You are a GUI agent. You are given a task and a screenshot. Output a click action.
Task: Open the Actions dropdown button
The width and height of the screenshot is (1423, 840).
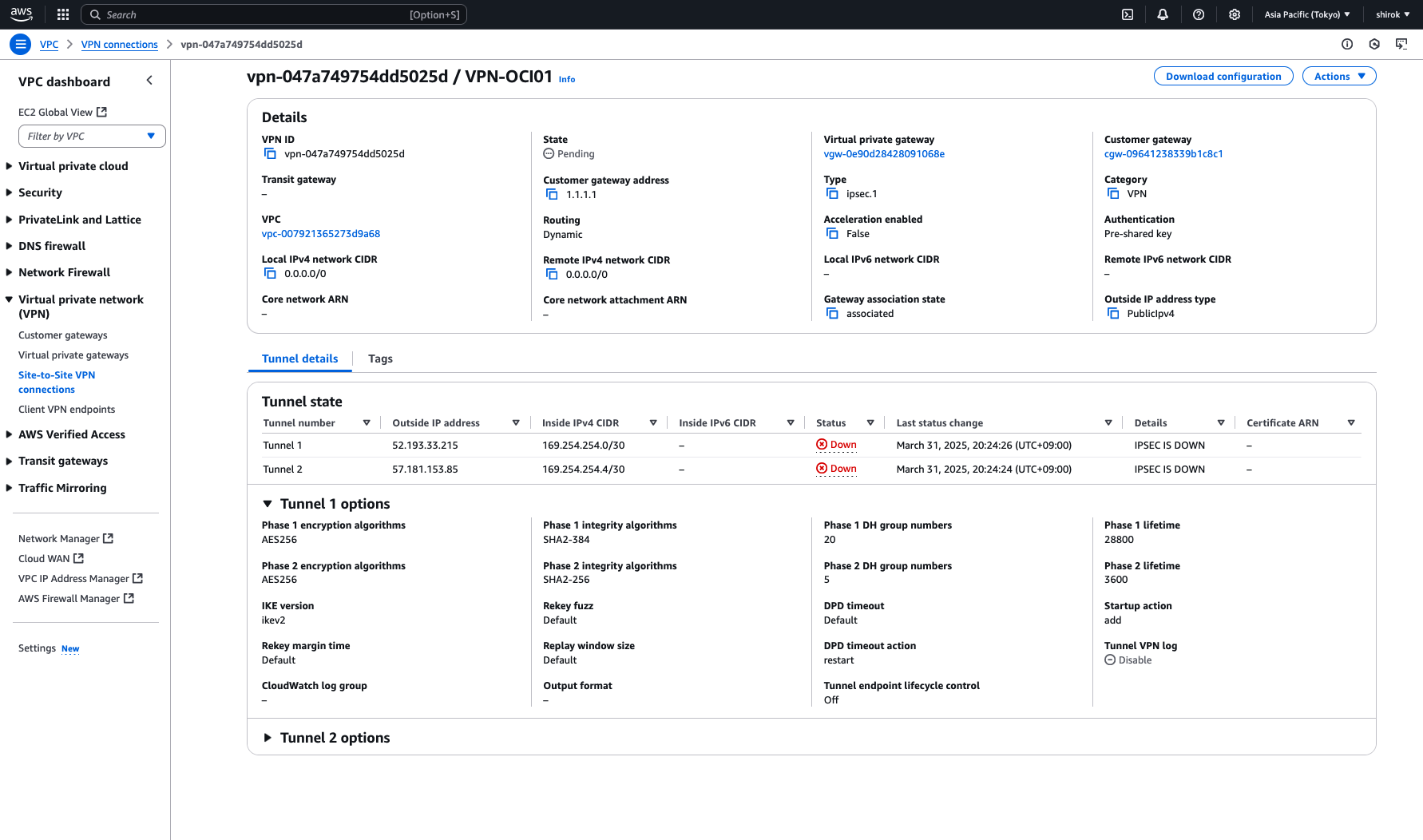(x=1339, y=77)
